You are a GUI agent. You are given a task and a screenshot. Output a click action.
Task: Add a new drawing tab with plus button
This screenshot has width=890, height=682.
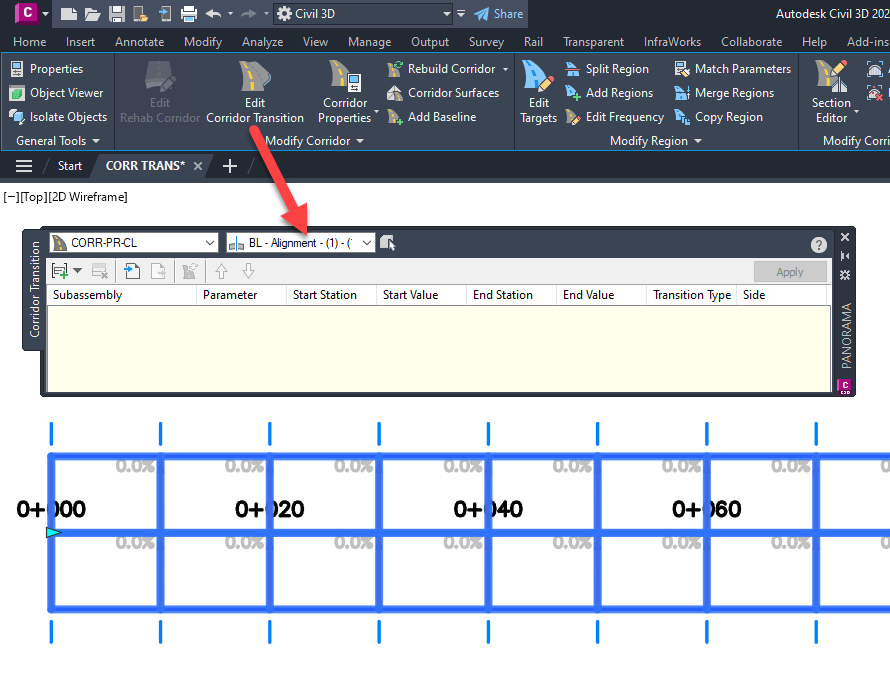pyautogui.click(x=229, y=166)
